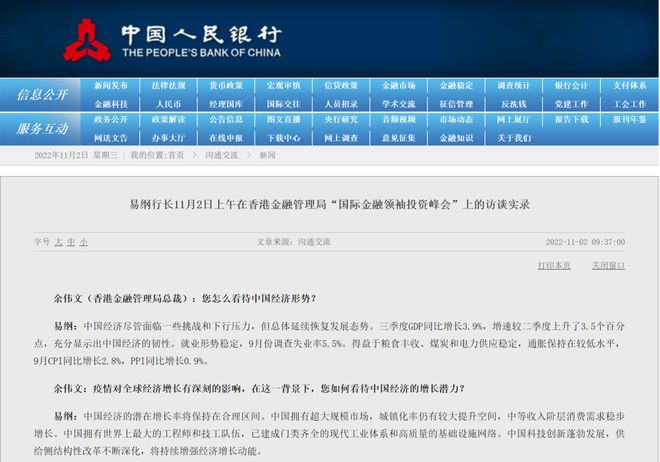Open the 下载中心 link
The height and width of the screenshot is (462, 660).
pyautogui.click(x=283, y=138)
